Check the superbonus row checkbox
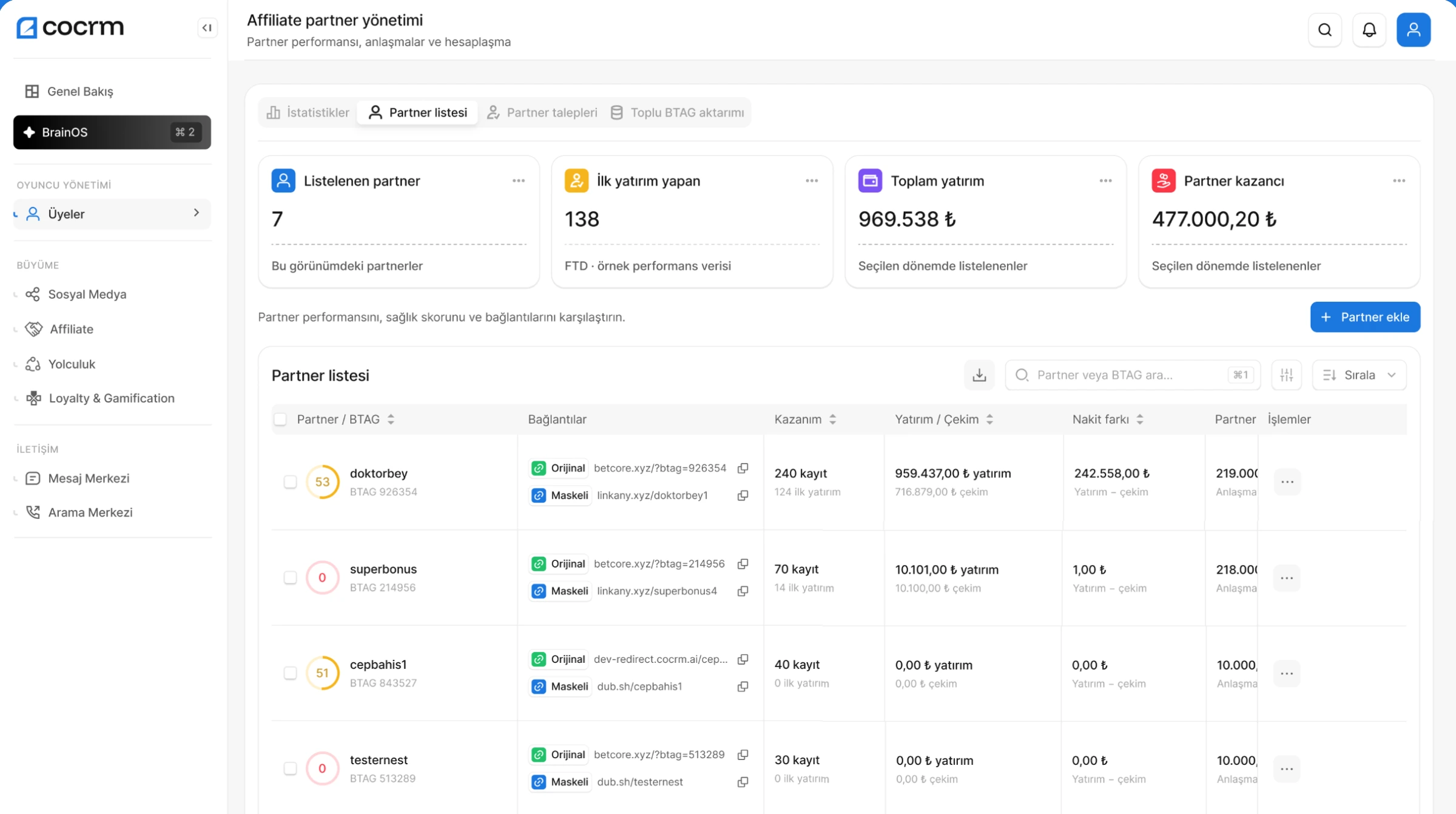This screenshot has height=814, width=1456. coord(290,577)
